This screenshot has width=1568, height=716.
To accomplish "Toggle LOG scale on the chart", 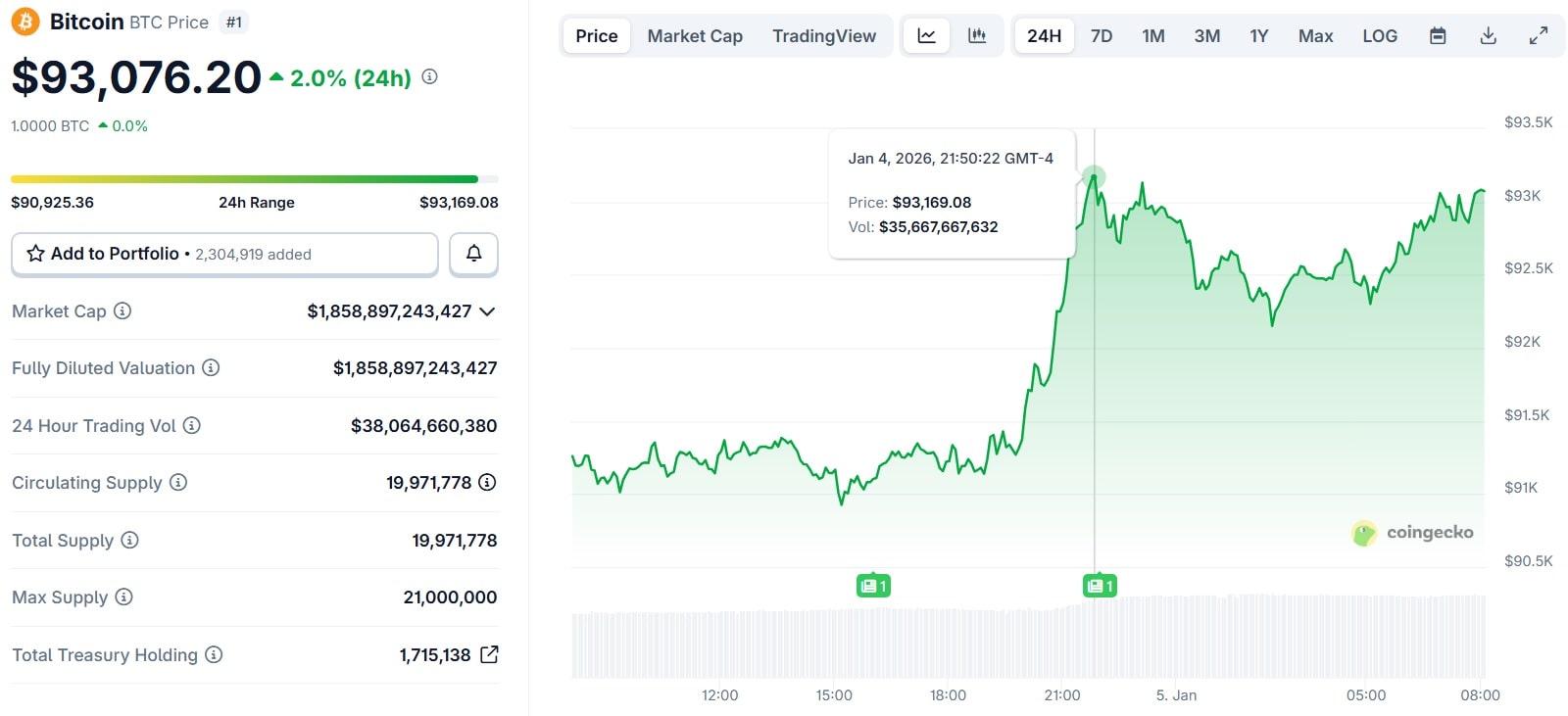I will click(1379, 36).
